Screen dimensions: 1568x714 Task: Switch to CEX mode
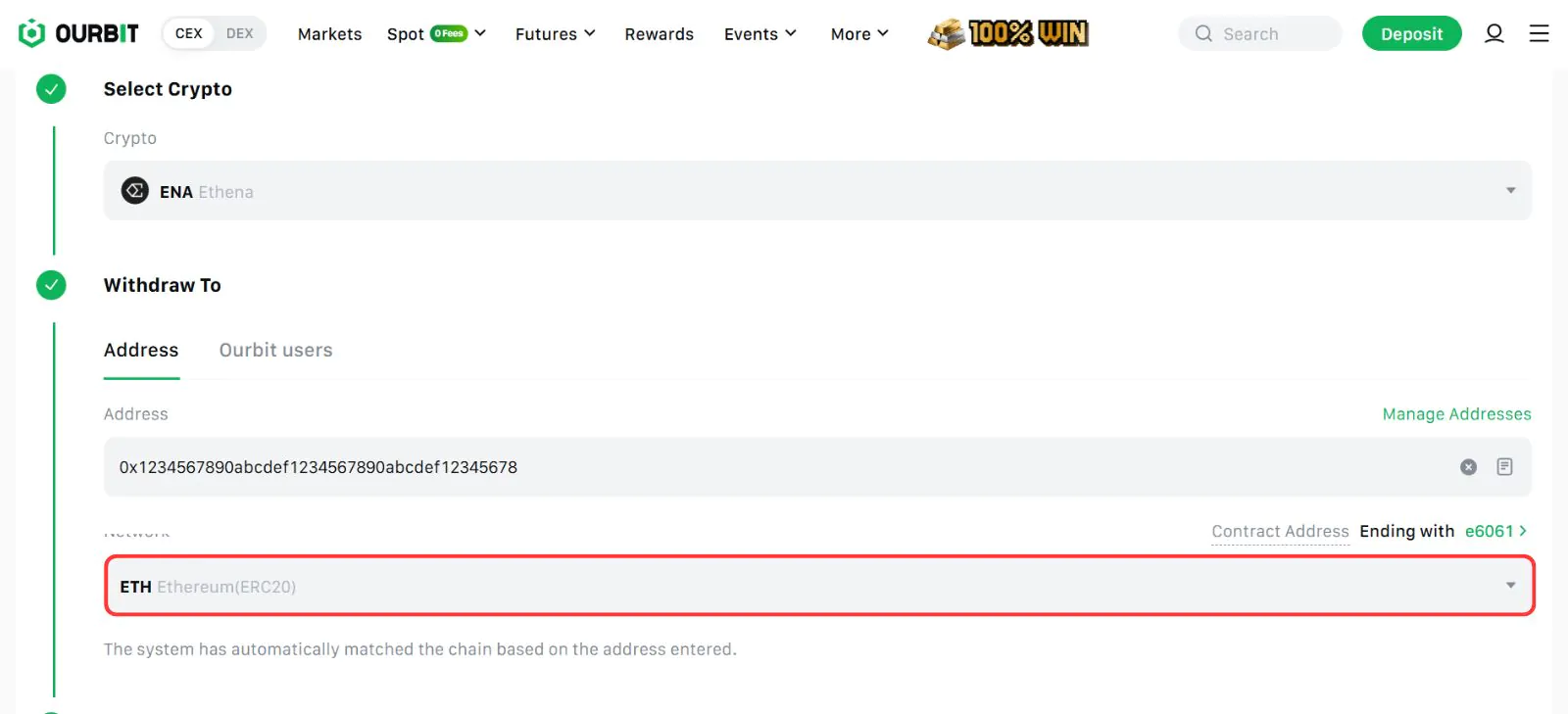(x=188, y=33)
